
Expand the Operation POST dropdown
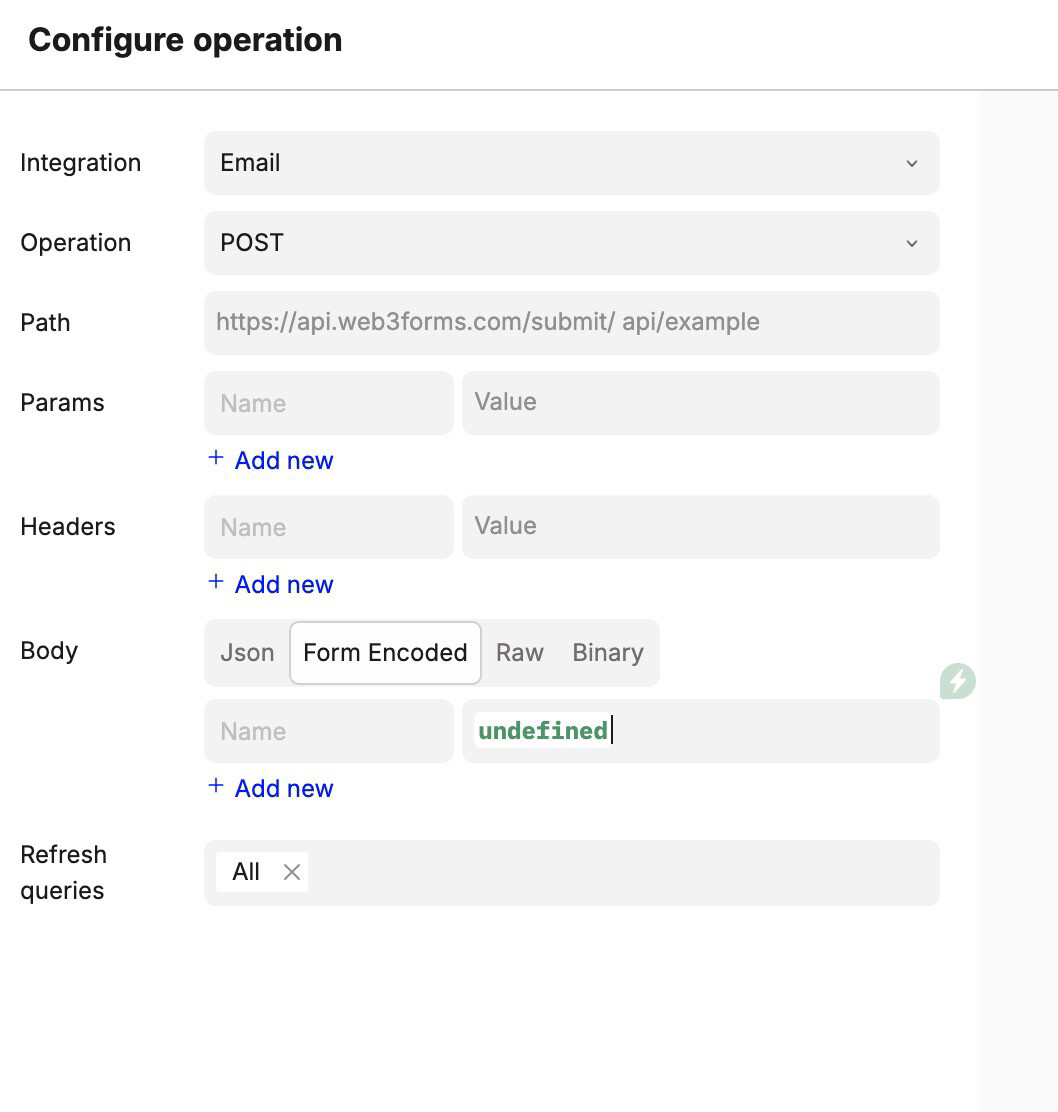pos(911,243)
